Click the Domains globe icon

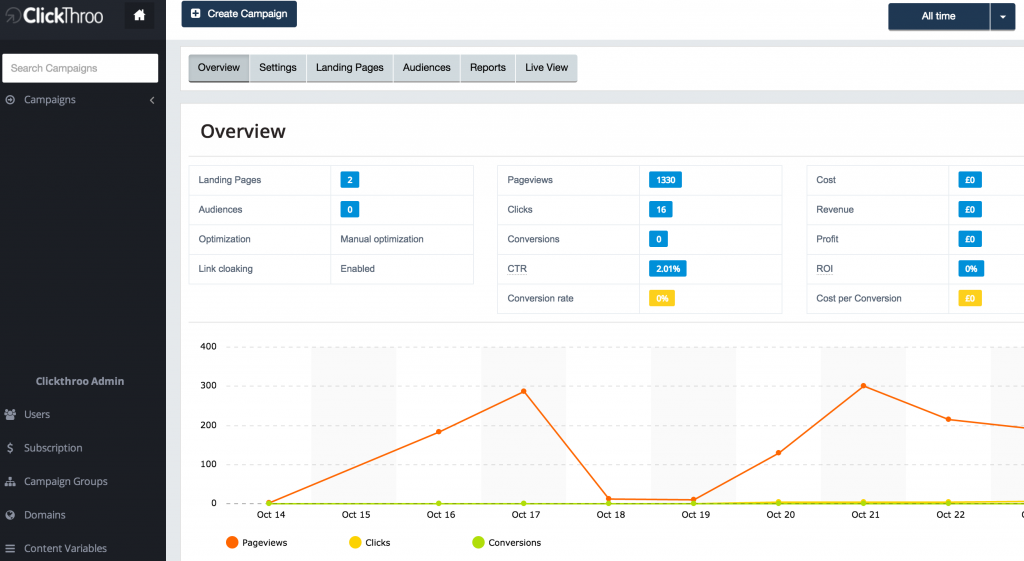click(10, 515)
